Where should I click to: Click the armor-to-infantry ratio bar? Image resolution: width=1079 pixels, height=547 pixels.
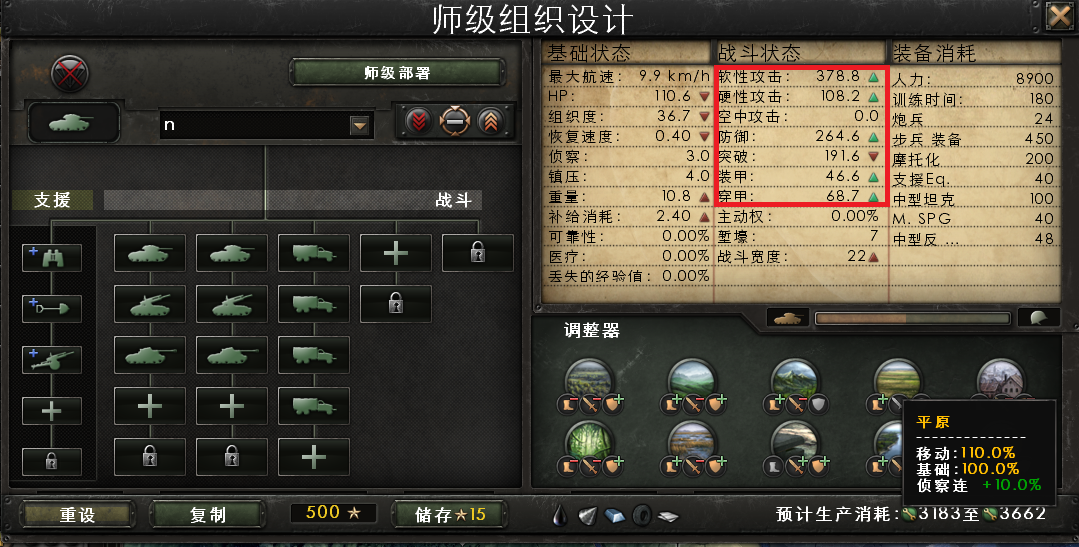tap(912, 318)
